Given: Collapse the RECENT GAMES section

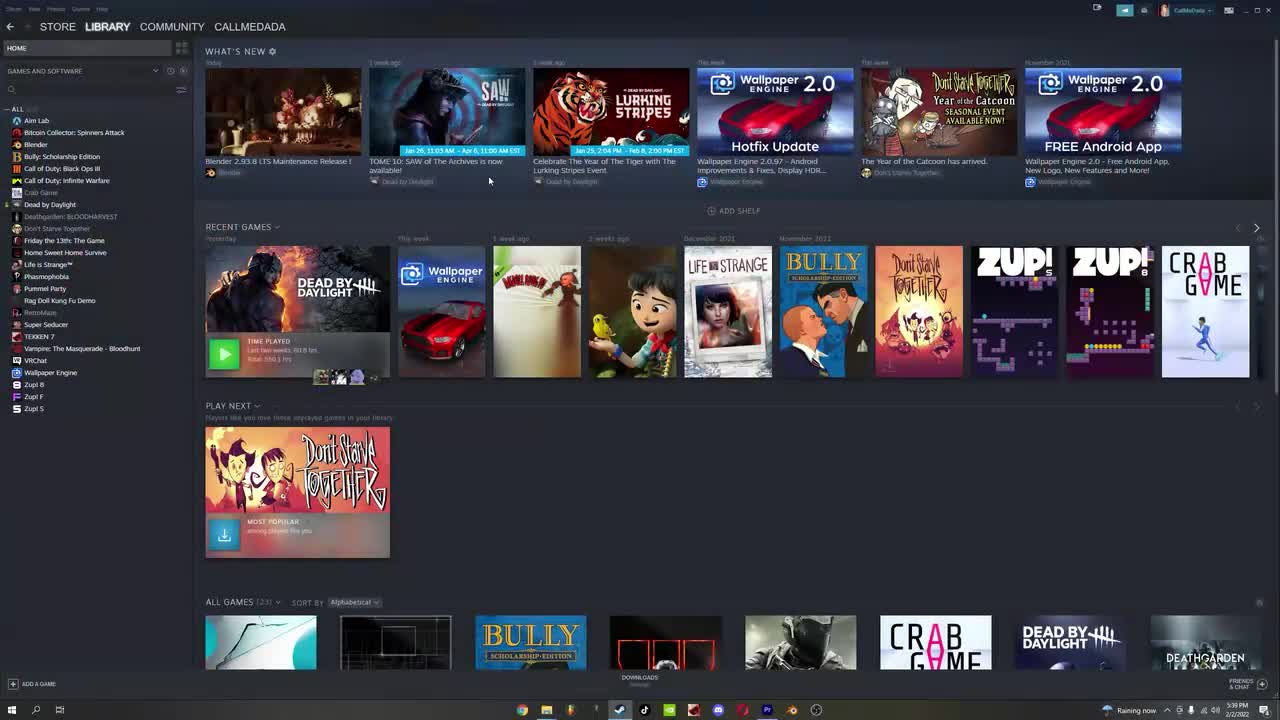Looking at the screenshot, I should click(276, 227).
